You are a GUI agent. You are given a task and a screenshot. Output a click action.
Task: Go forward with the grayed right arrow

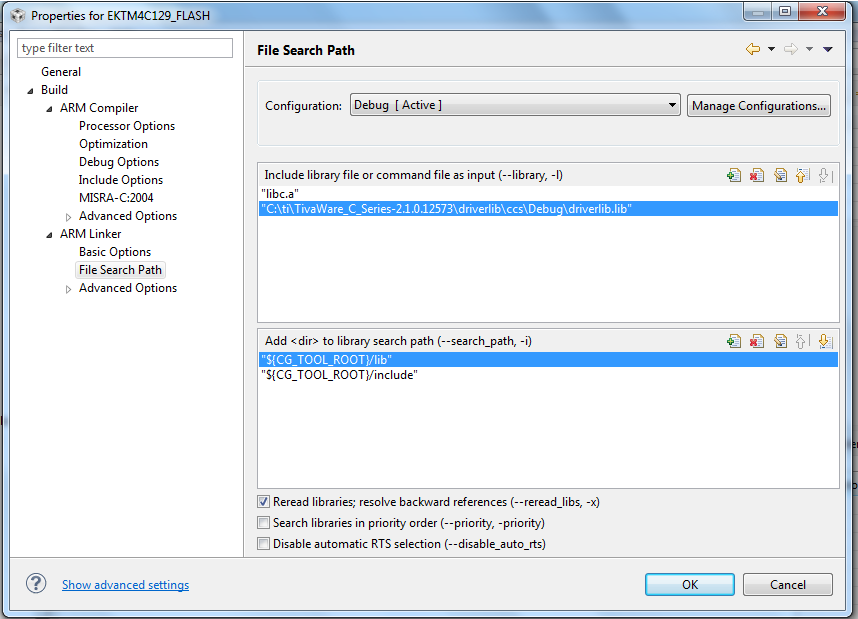point(791,49)
